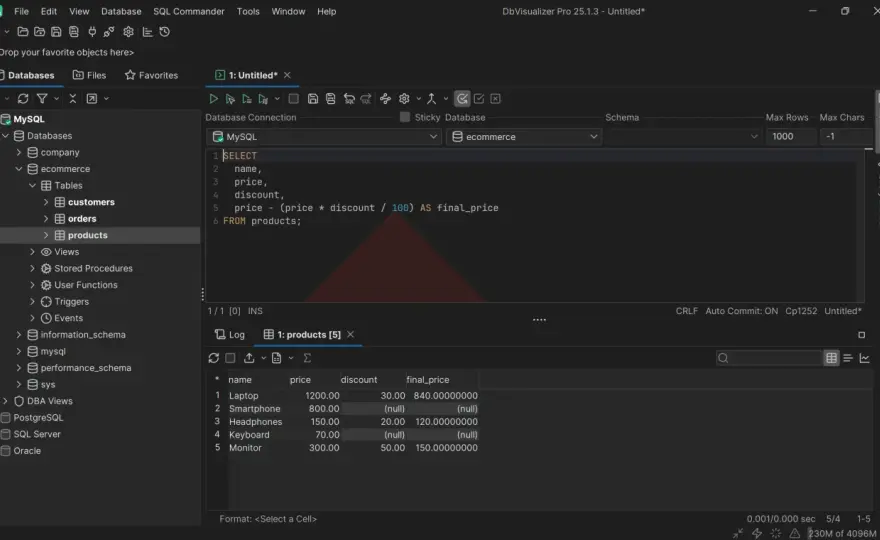
Task: Open file using the main toolbar folder icon
Action: (x=23, y=32)
